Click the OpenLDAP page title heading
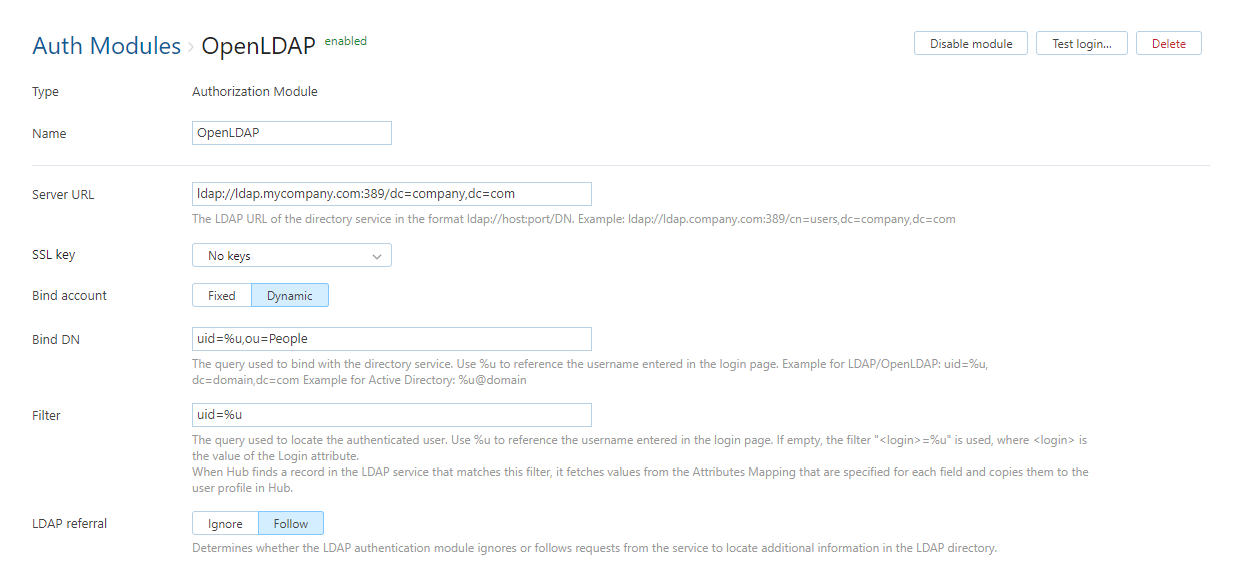The width and height of the screenshot is (1242, 570). [258, 46]
